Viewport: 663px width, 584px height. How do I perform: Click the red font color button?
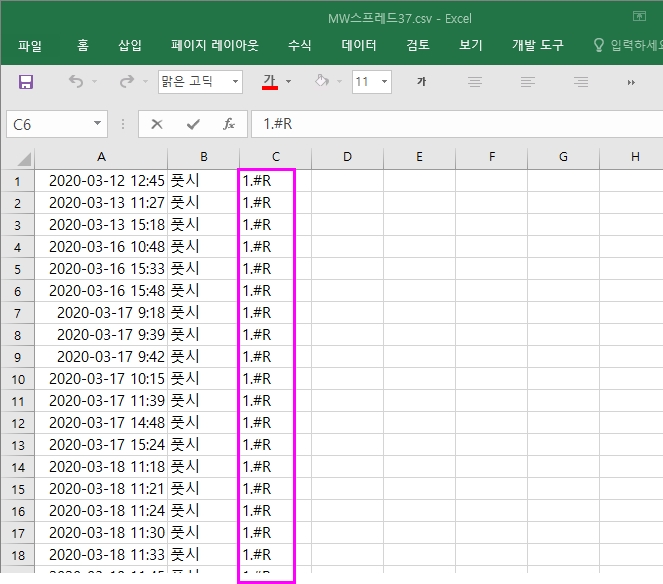(x=269, y=82)
